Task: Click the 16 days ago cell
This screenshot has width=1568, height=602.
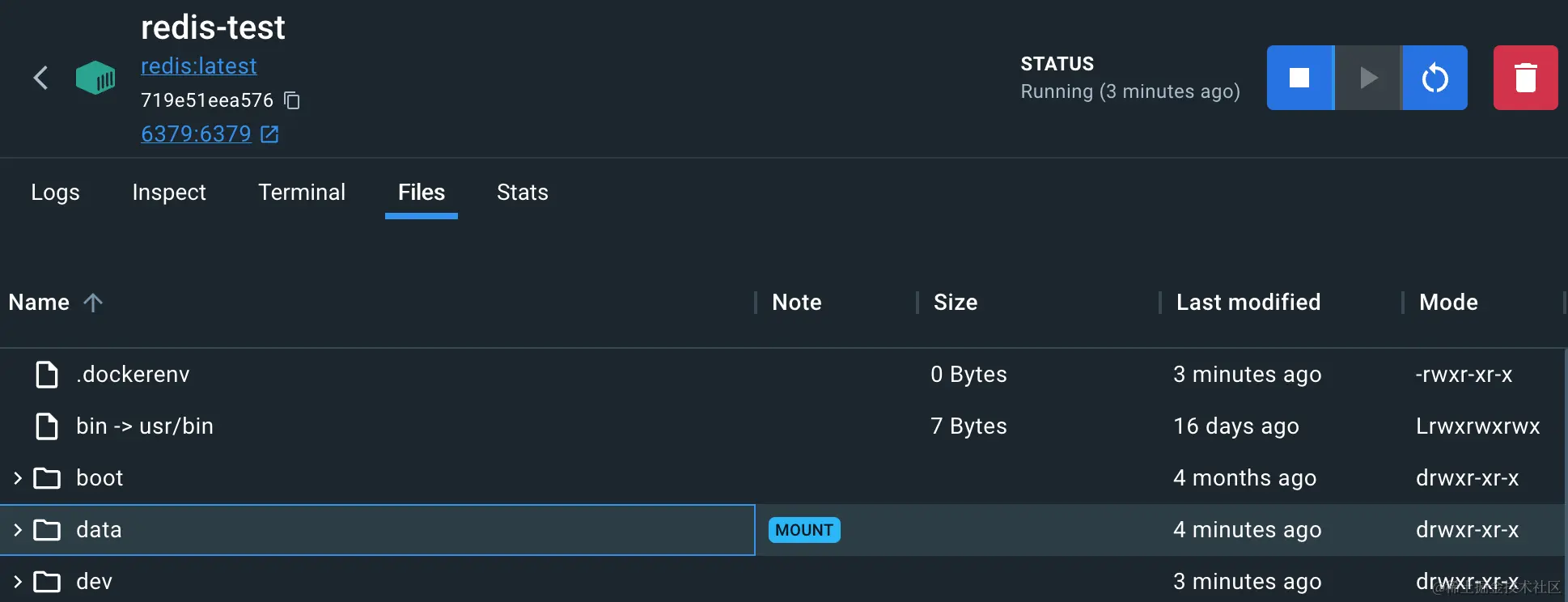Action: pyautogui.click(x=1236, y=426)
